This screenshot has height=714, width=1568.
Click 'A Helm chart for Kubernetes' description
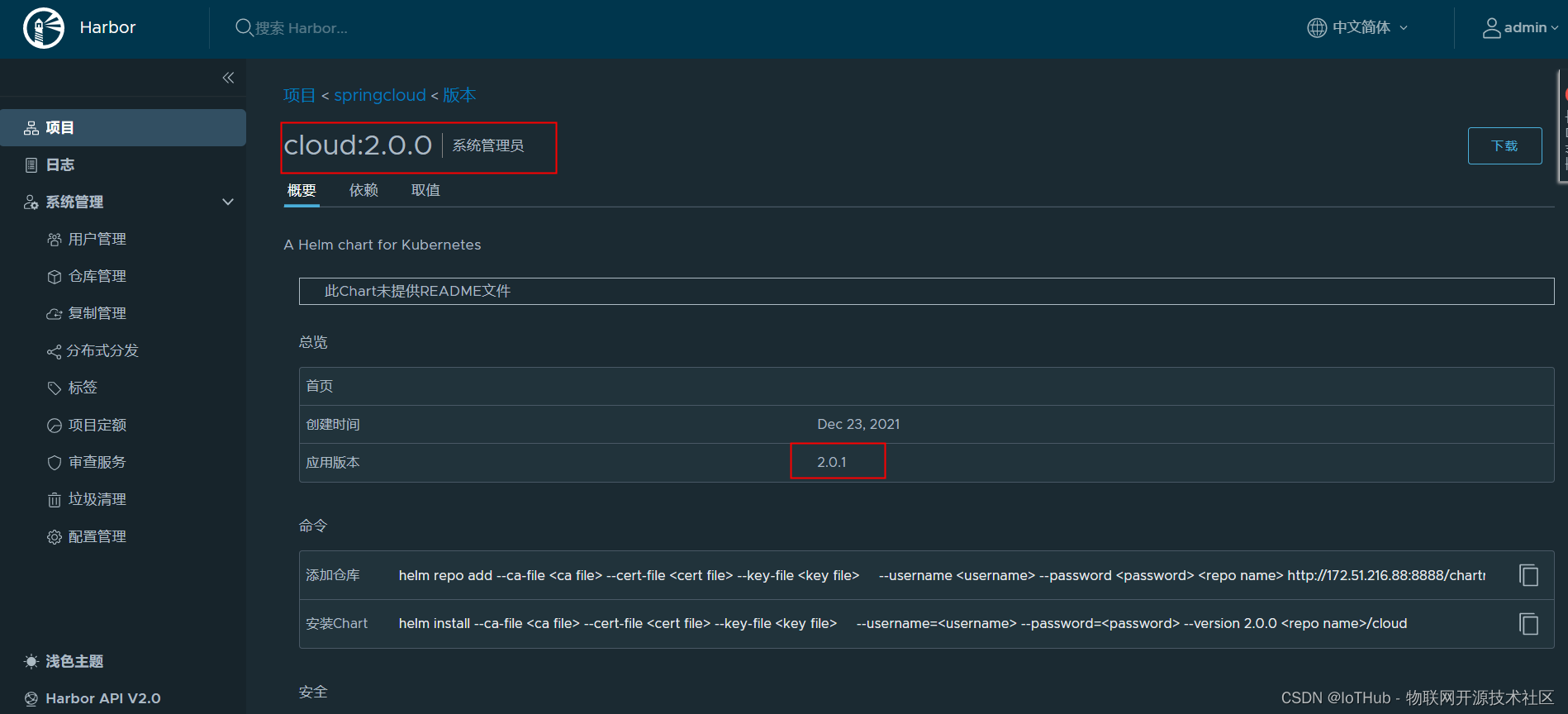click(x=382, y=245)
